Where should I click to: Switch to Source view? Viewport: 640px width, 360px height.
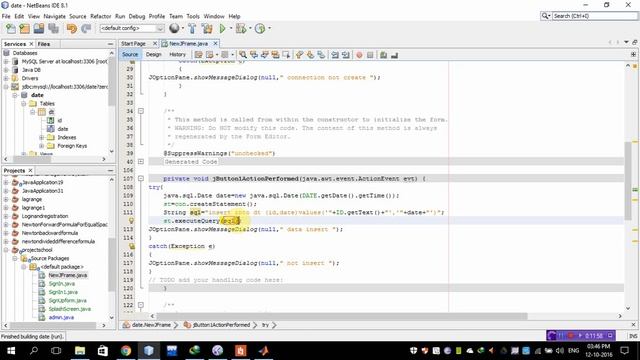click(130, 54)
